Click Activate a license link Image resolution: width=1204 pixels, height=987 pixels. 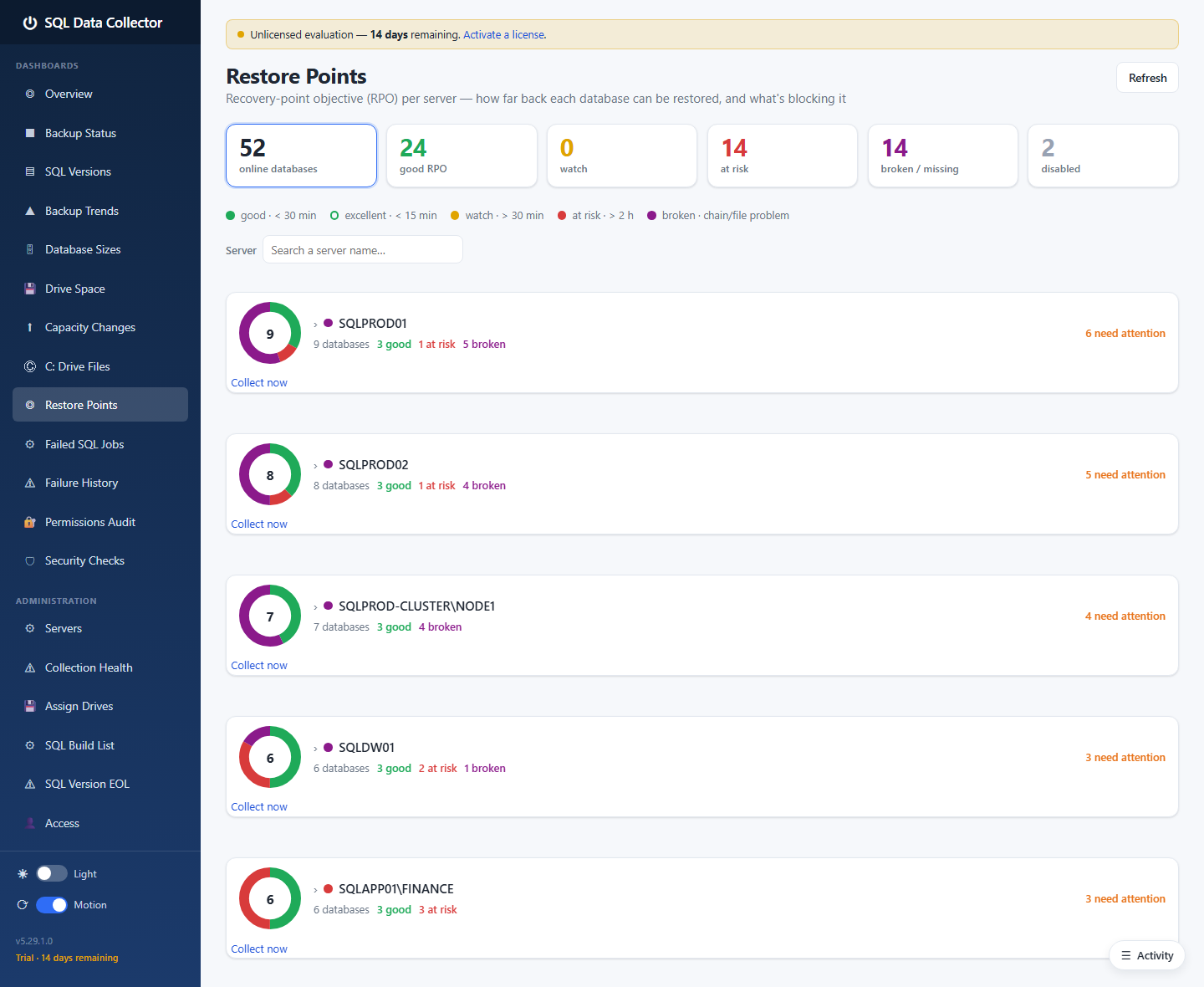[x=504, y=34]
